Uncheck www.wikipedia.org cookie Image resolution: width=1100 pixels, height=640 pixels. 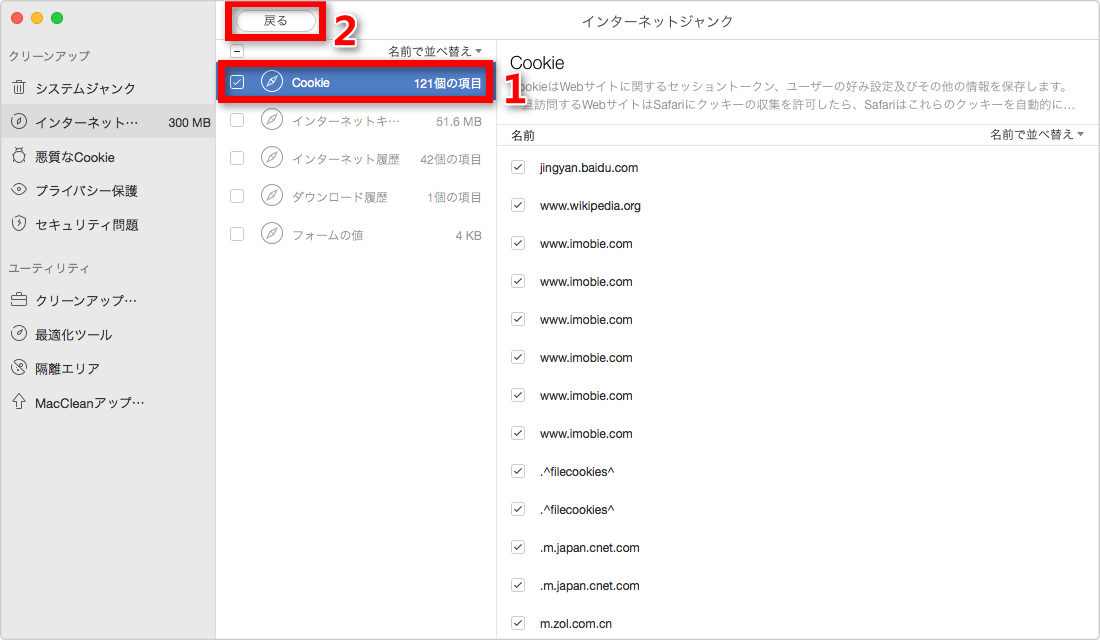point(518,205)
